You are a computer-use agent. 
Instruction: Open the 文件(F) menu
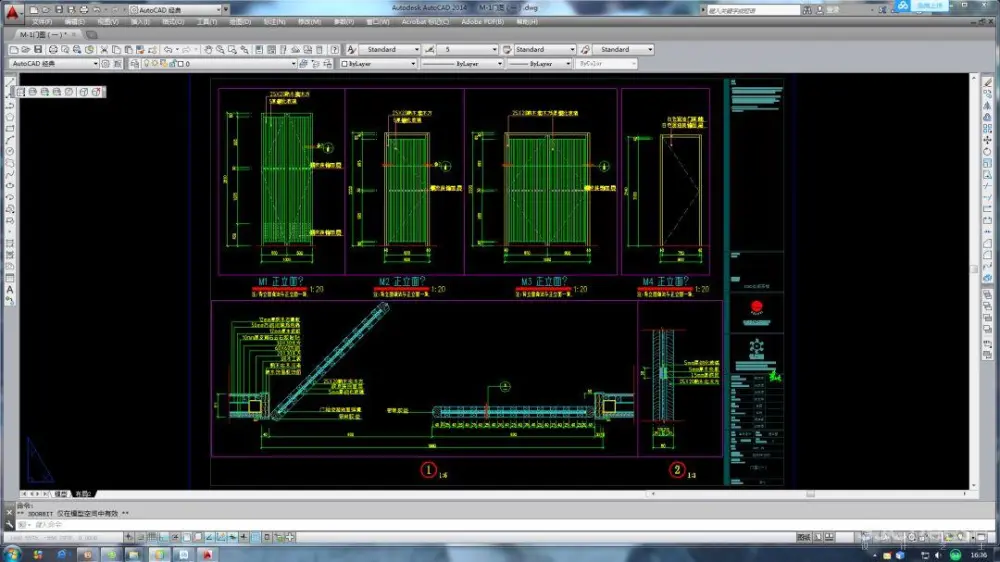[42, 21]
